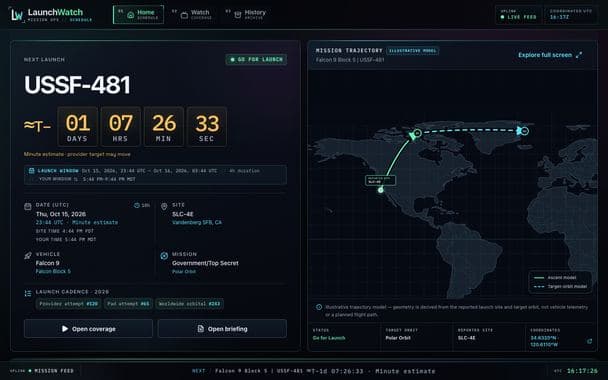This screenshot has width=608, height=380.
Task: Click the MISSION orbit icon
Action: tap(164, 256)
